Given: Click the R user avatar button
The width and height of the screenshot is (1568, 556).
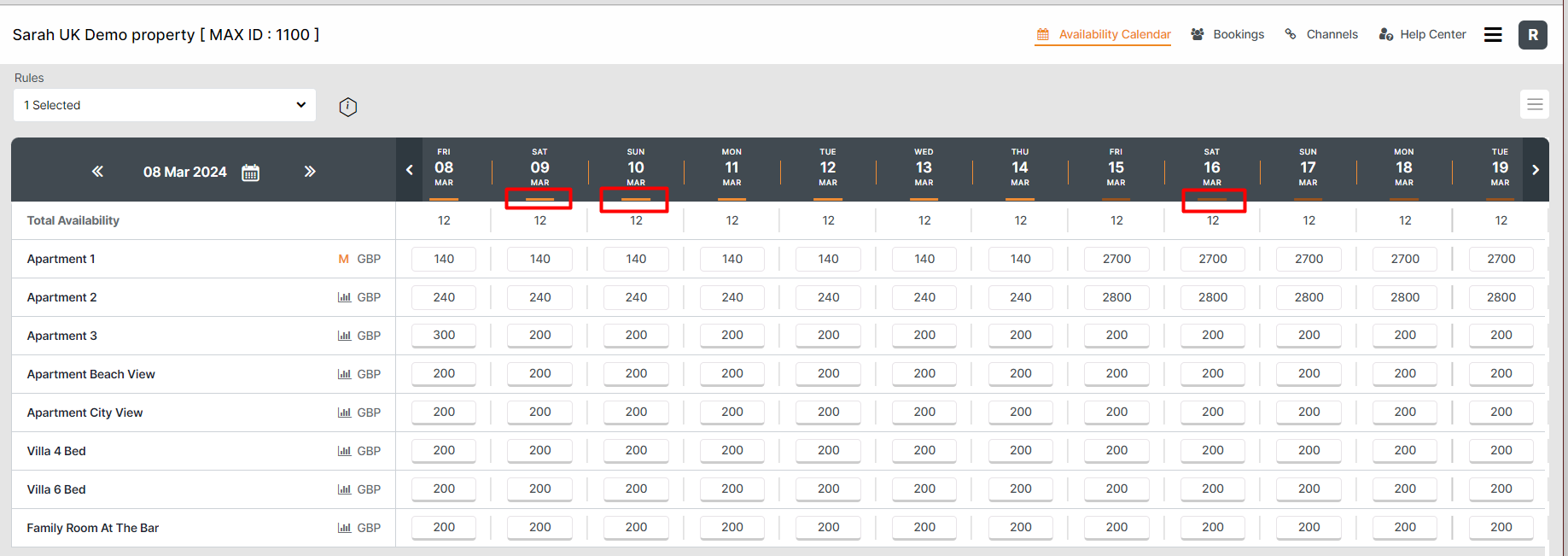Looking at the screenshot, I should pos(1532,35).
